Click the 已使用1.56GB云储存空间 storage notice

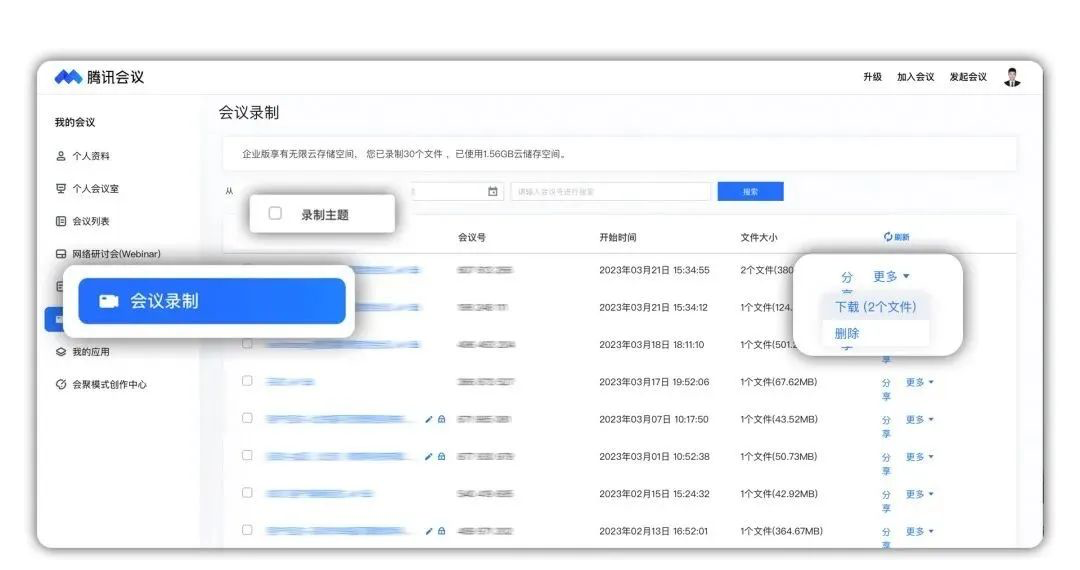coord(510,154)
